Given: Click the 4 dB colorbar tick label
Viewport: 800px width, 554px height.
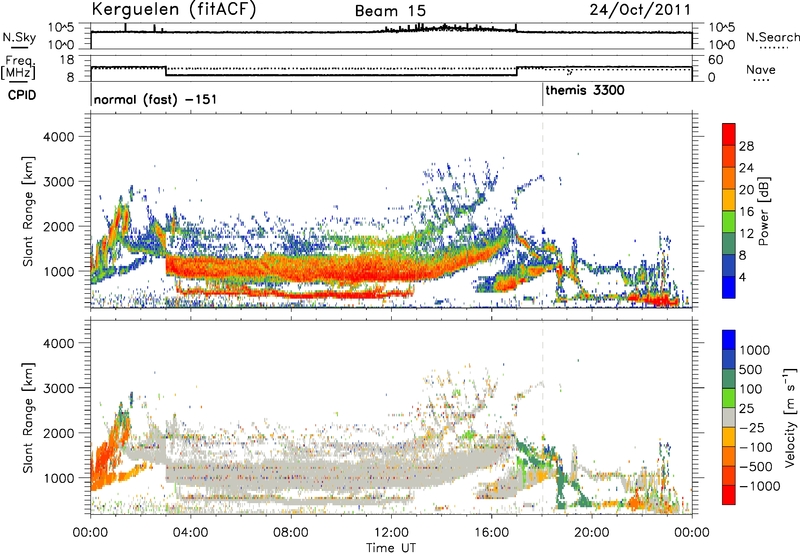Looking at the screenshot, I should tap(742, 278).
